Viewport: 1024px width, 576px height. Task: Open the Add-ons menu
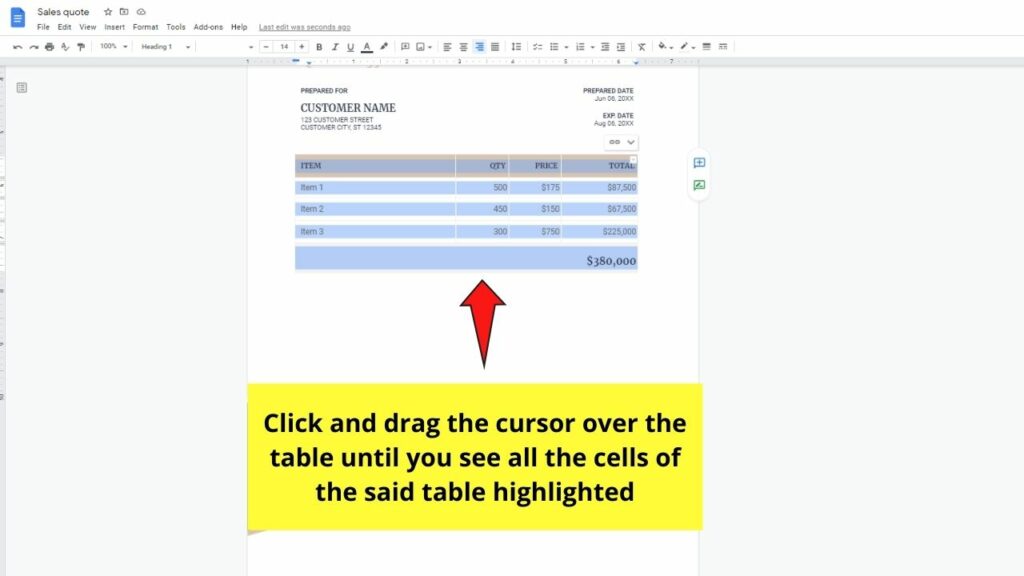[208, 27]
